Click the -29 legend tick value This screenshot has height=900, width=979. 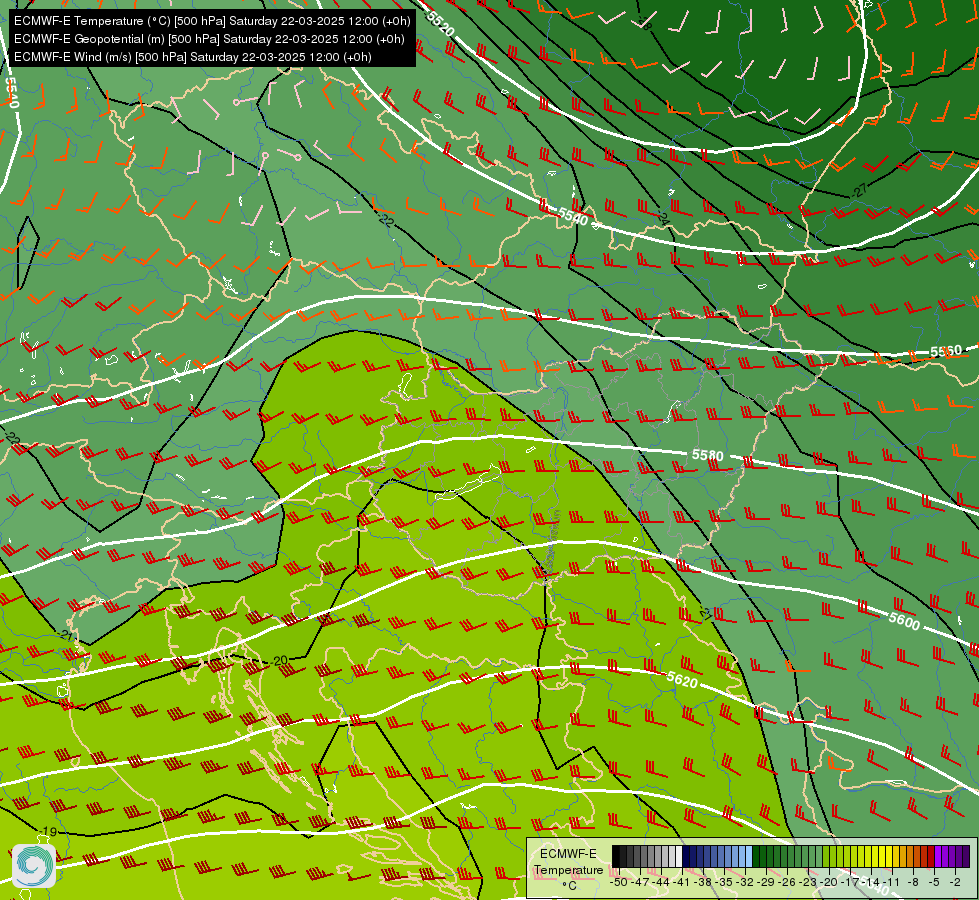click(766, 883)
